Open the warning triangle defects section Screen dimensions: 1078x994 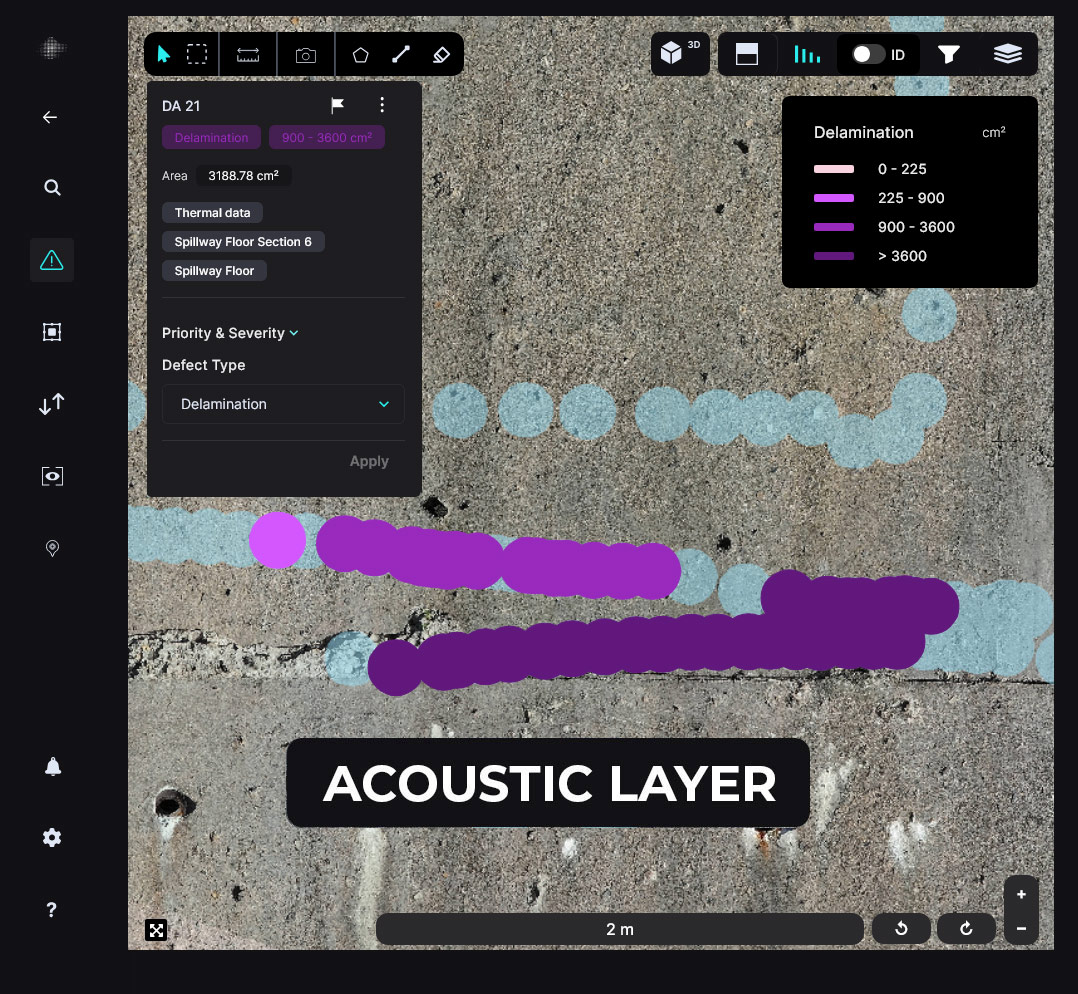pos(52,260)
